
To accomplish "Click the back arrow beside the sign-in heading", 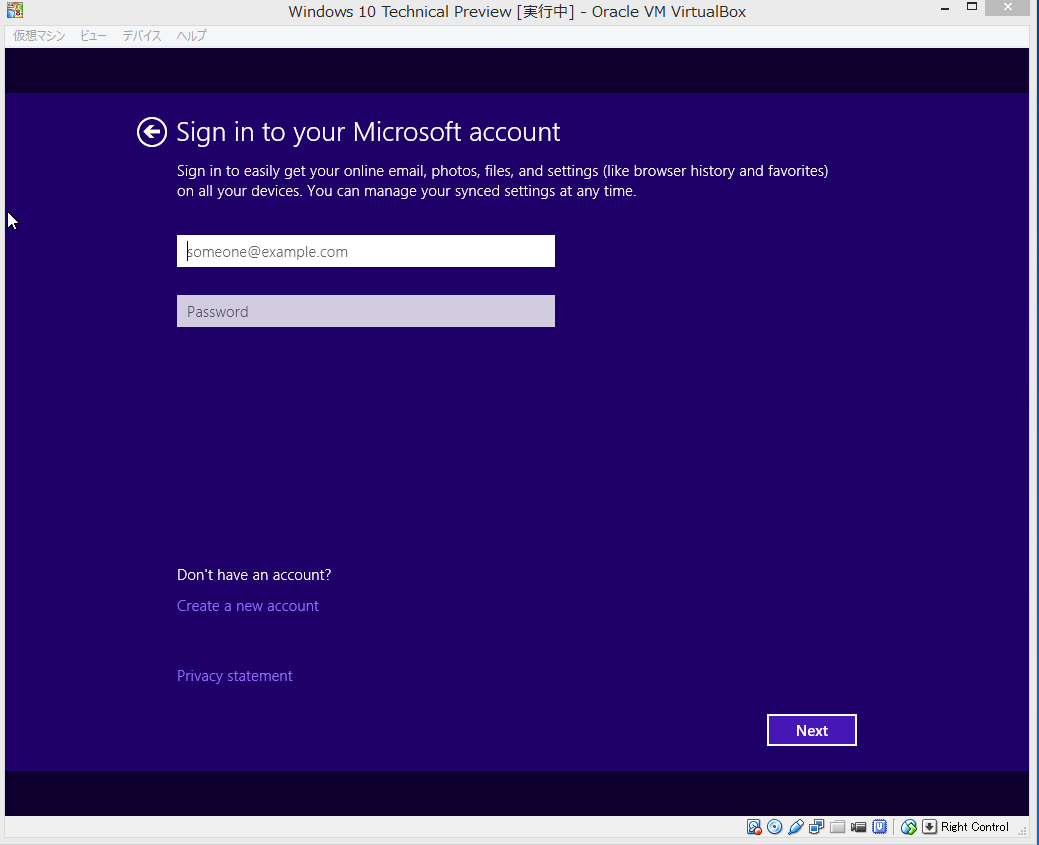I will pos(152,132).
